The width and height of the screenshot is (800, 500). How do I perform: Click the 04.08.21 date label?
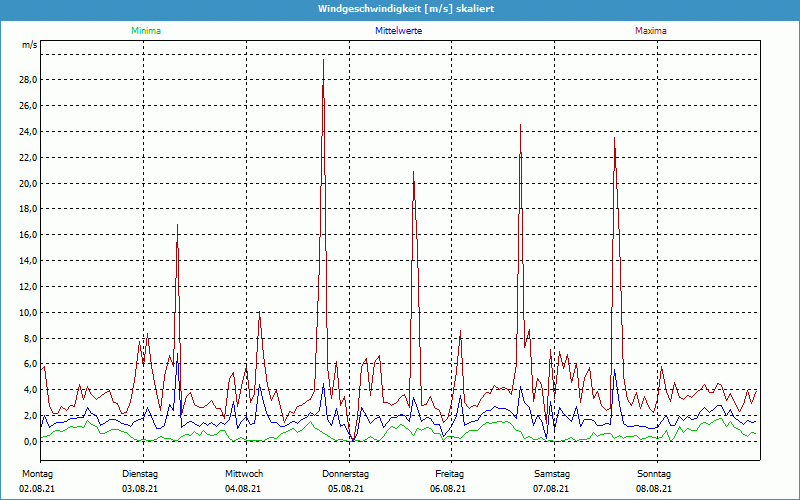(243, 489)
